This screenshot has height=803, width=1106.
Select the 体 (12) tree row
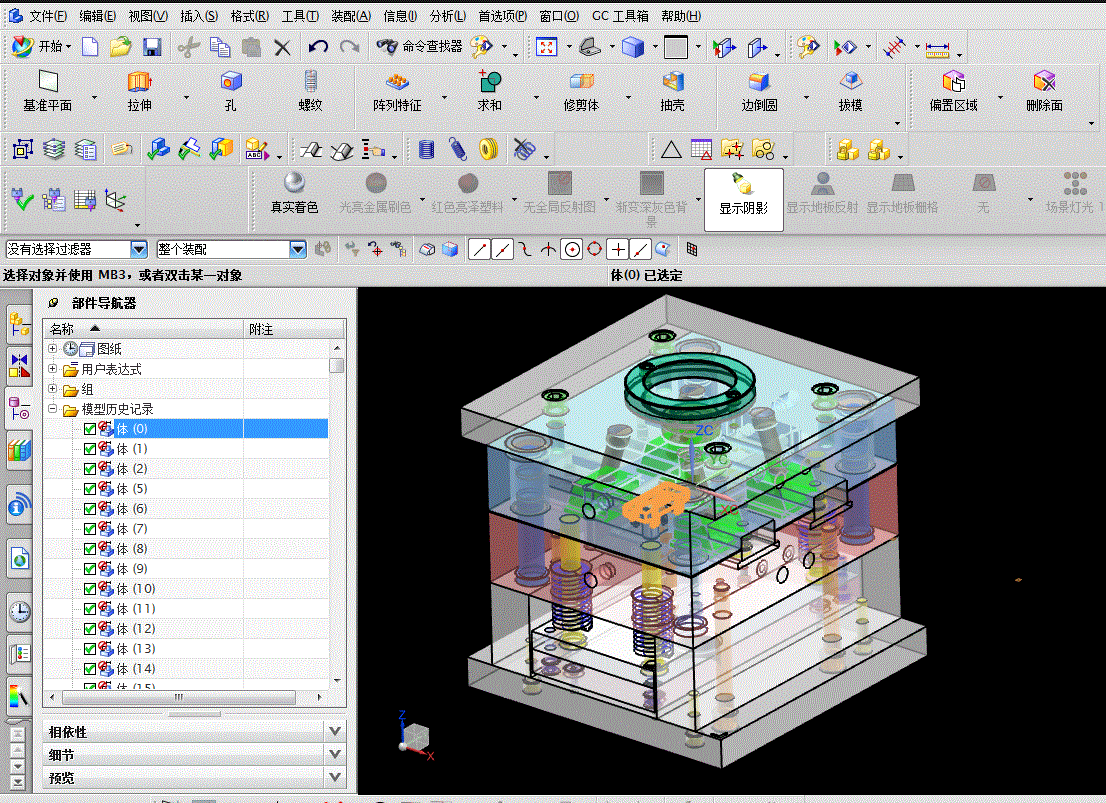pos(186,629)
